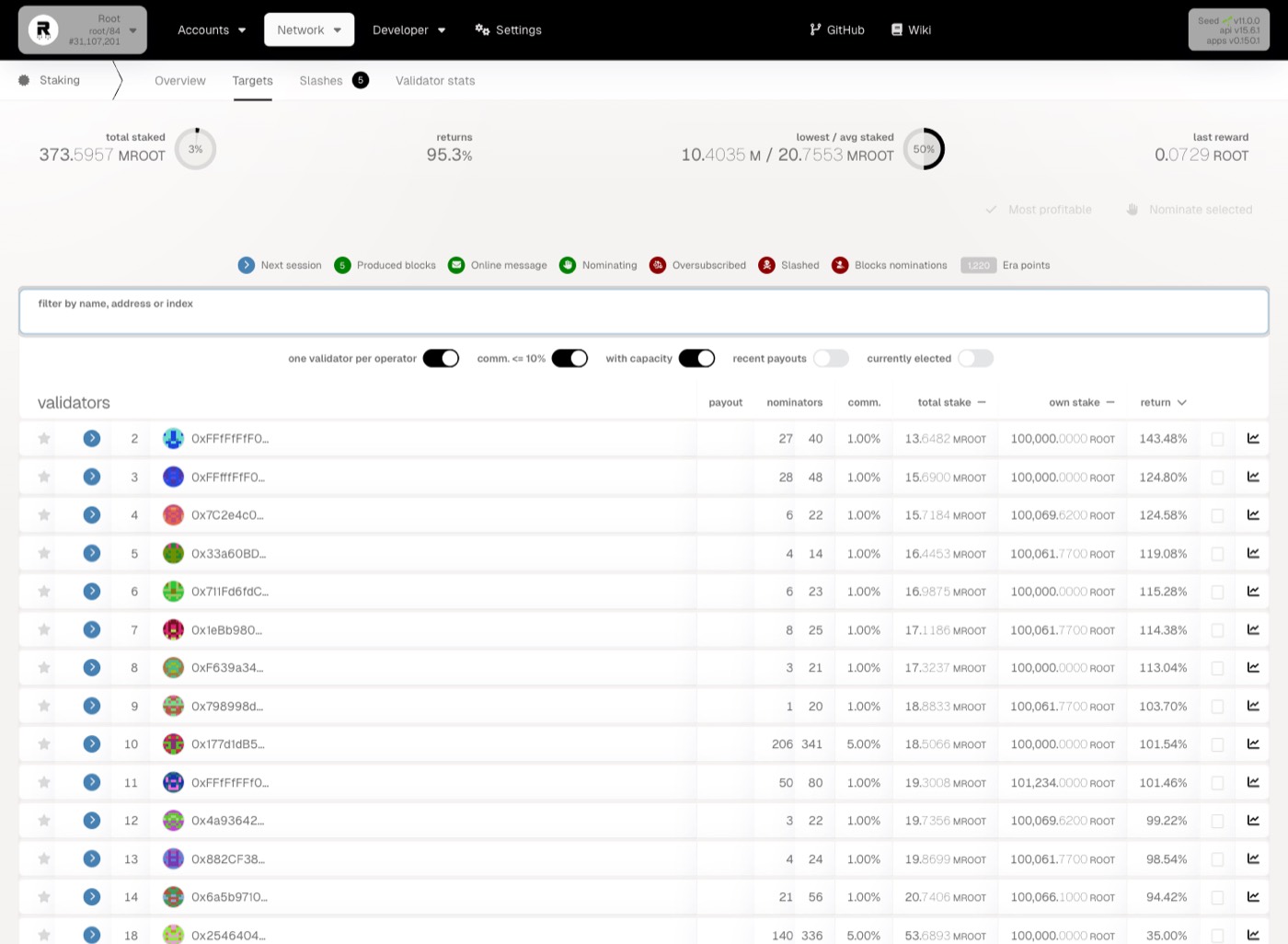Viewport: 1288px width, 944px height.
Task: Toggle one validator per operator switch
Action: [441, 359]
